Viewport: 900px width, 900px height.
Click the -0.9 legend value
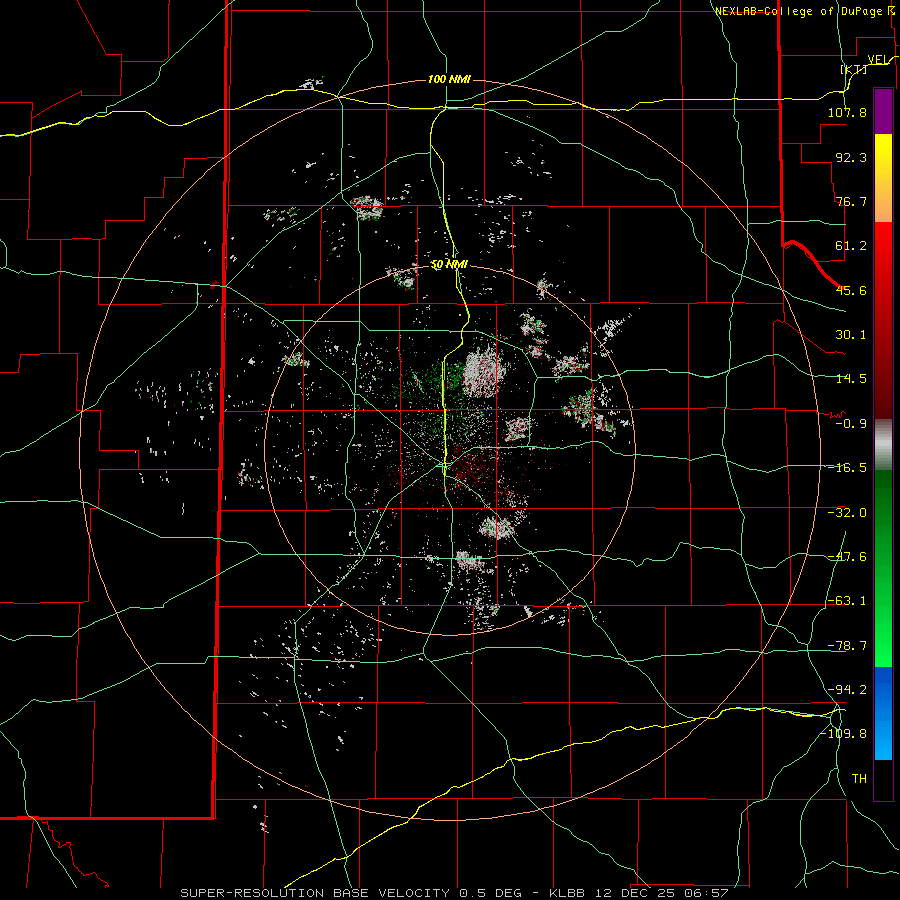tap(851, 424)
